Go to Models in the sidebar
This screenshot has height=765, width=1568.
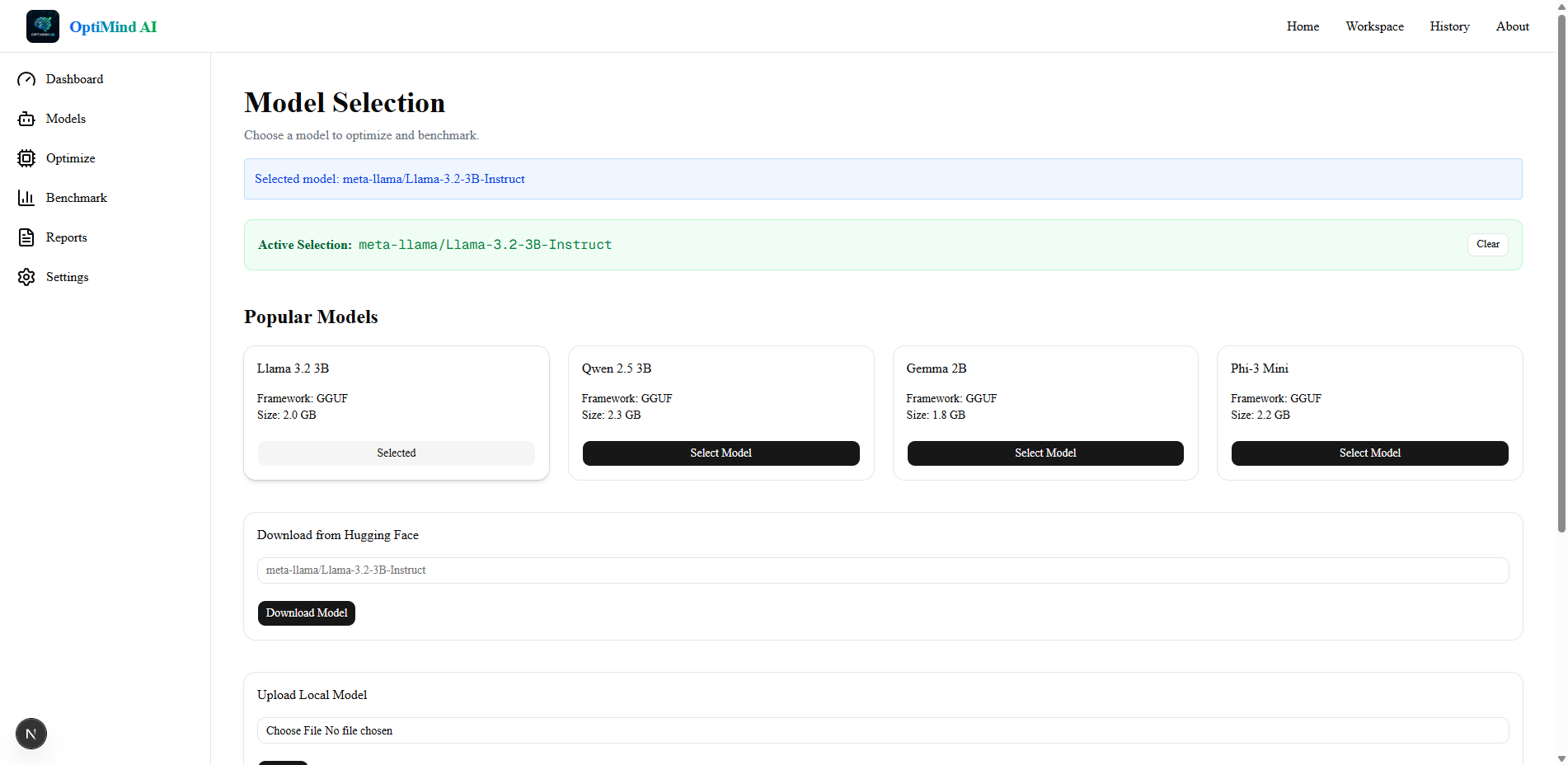click(x=66, y=119)
